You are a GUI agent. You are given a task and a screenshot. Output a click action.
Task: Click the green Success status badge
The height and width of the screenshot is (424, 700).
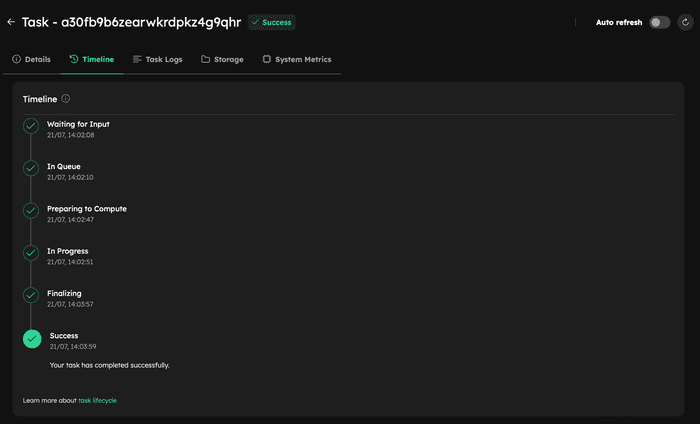click(272, 22)
